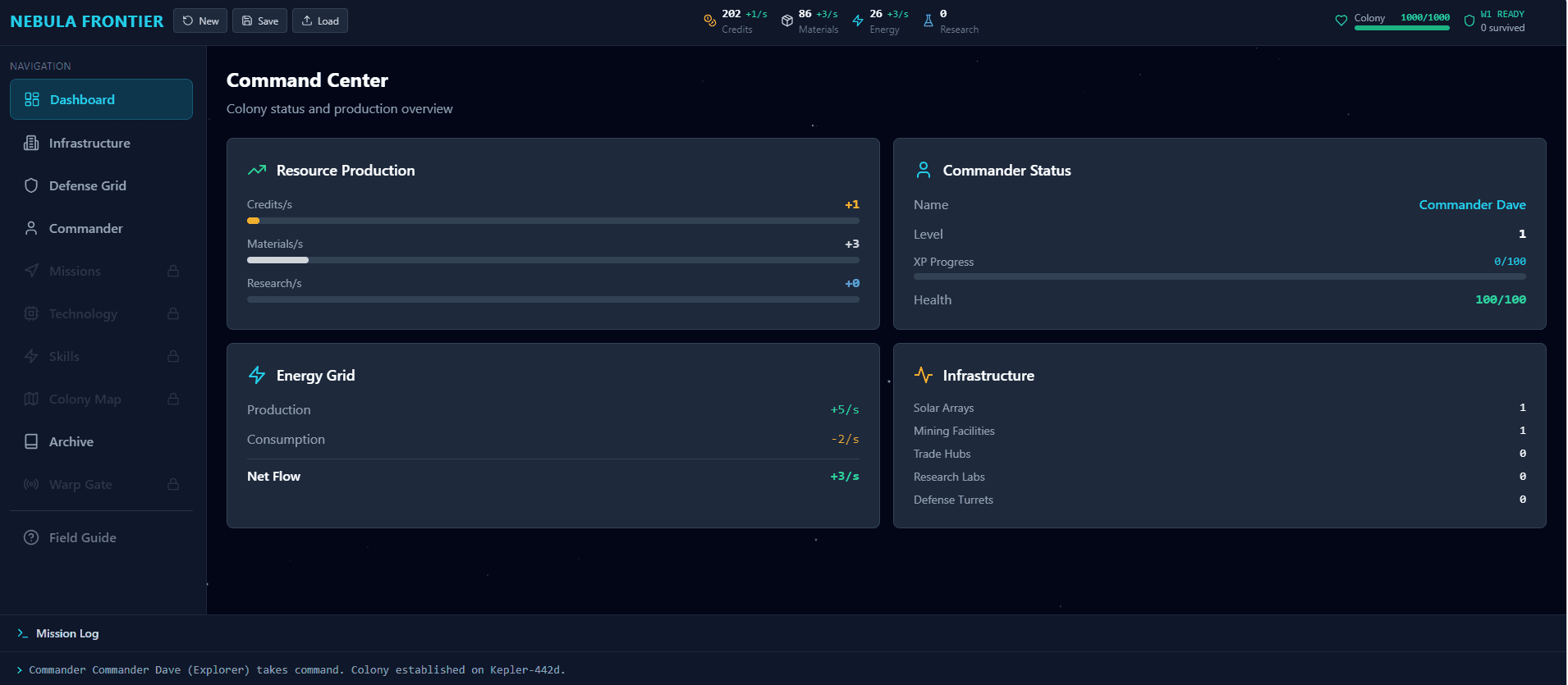The height and width of the screenshot is (685, 1568).
Task: Click the lock icon beside Technology
Action: (x=173, y=313)
